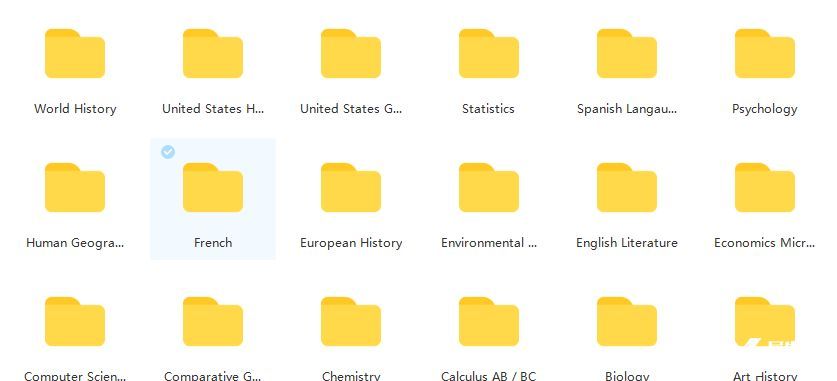Open the Comparative G... folder icon
The height and width of the screenshot is (381, 837).
pyautogui.click(x=213, y=321)
